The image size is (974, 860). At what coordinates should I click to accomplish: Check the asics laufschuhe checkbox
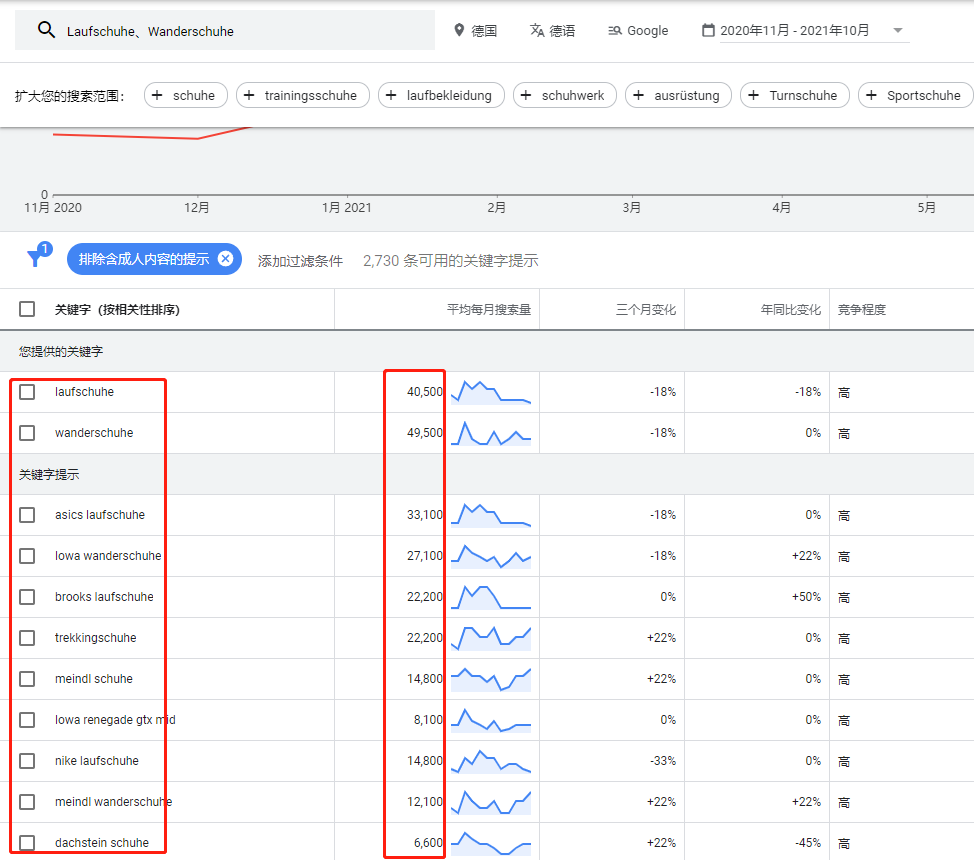[x=27, y=515]
